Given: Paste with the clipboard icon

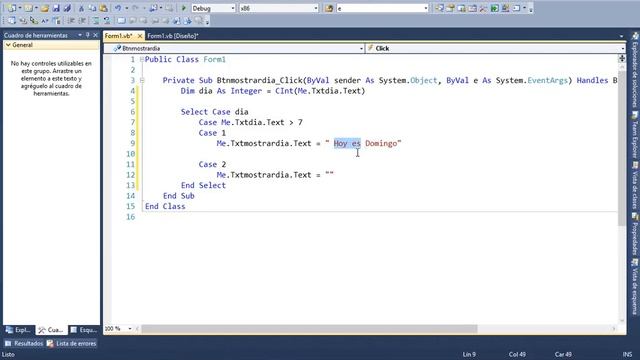Looking at the screenshot, I should pyautogui.click(x=103, y=8).
